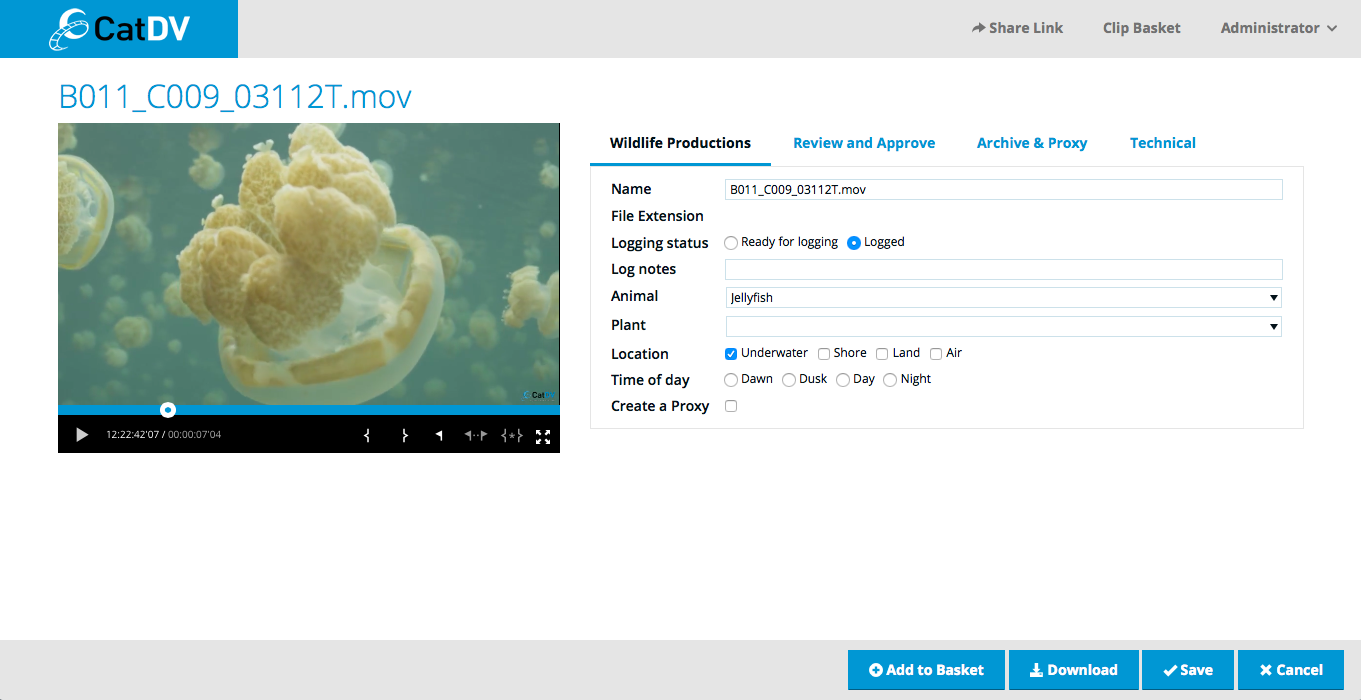1361x700 pixels.
Task: Check the Air location checkbox
Action: coord(936,354)
